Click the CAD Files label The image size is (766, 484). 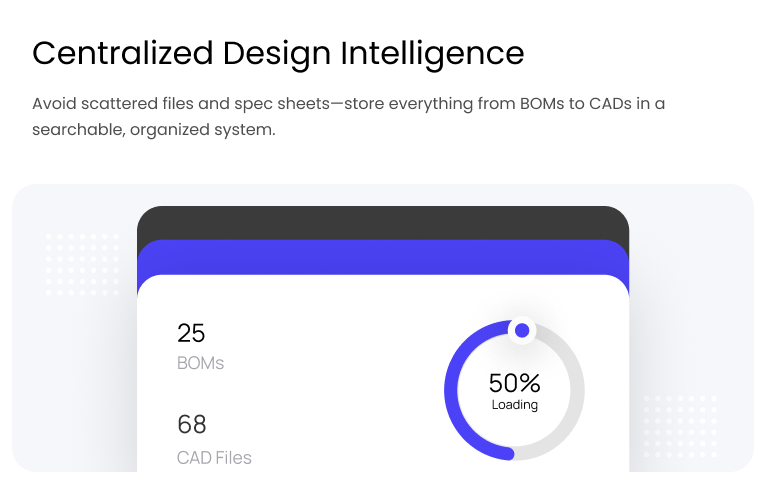coord(214,458)
